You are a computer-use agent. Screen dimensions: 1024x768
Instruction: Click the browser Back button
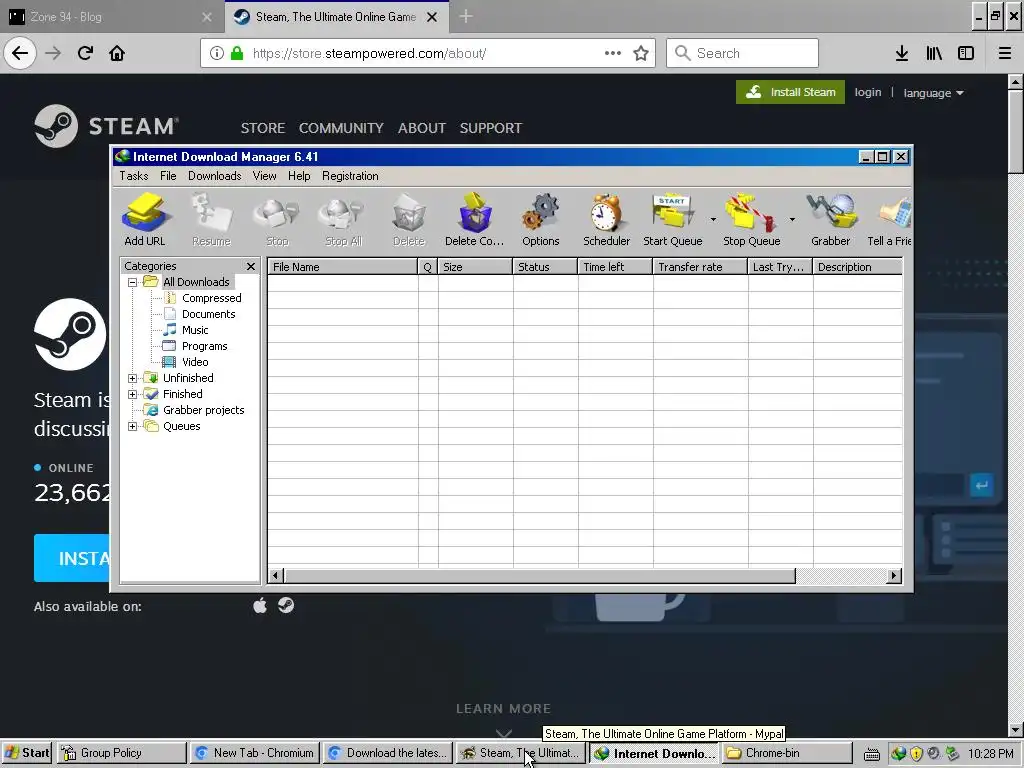pos(20,53)
